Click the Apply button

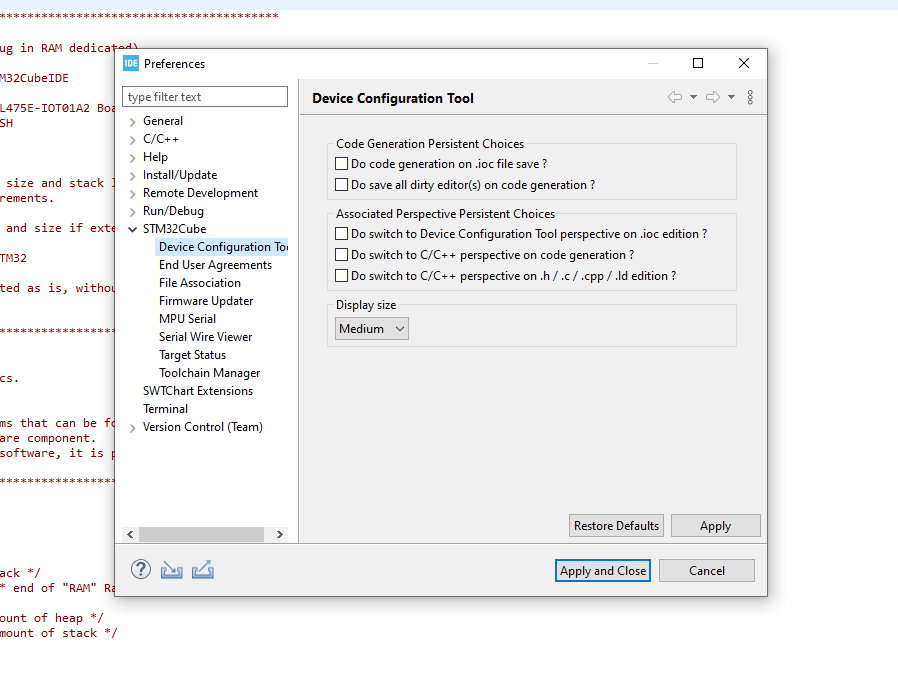[x=715, y=526]
